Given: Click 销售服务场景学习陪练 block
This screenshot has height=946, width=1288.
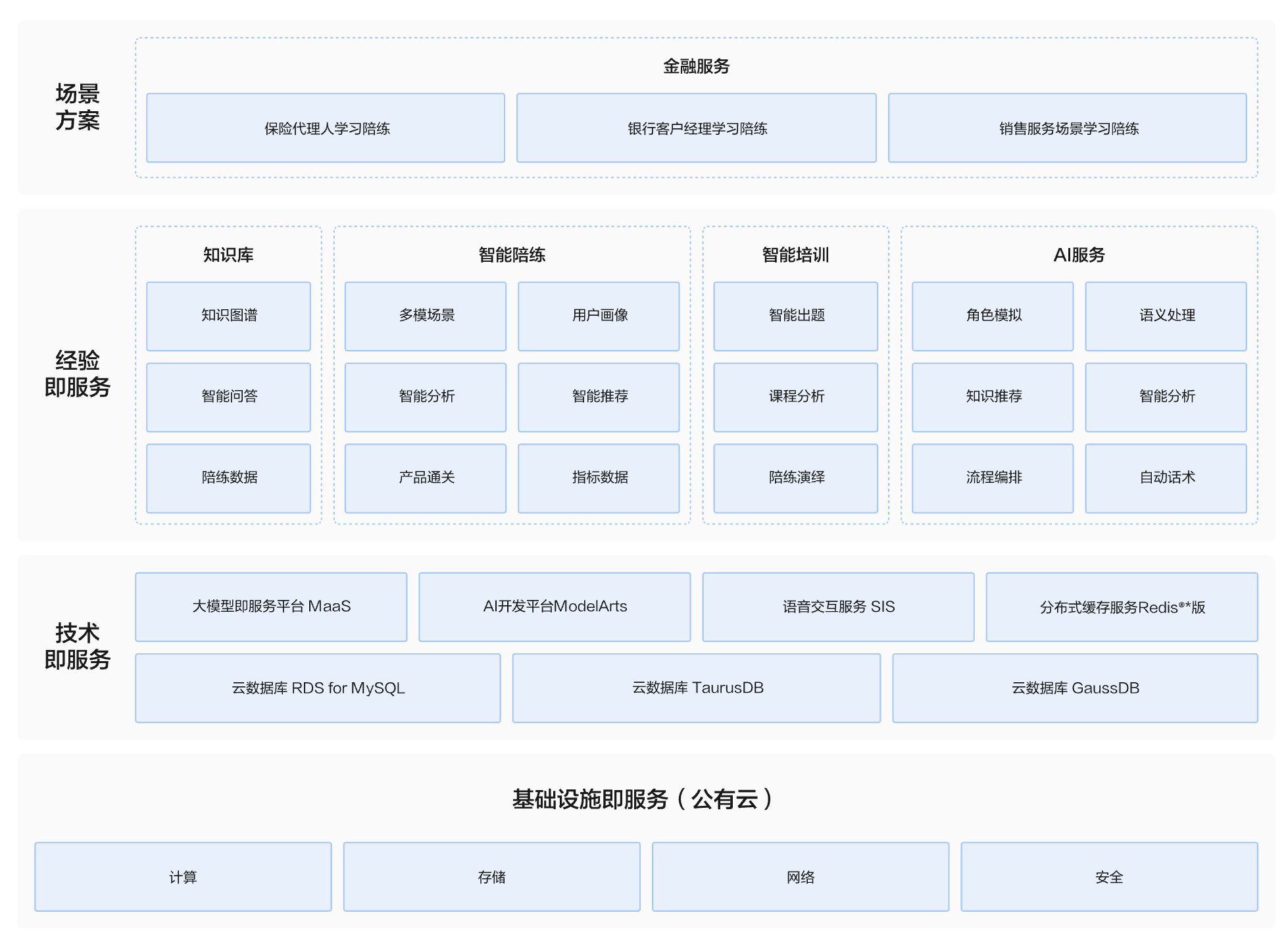Looking at the screenshot, I should pyautogui.click(x=1067, y=128).
